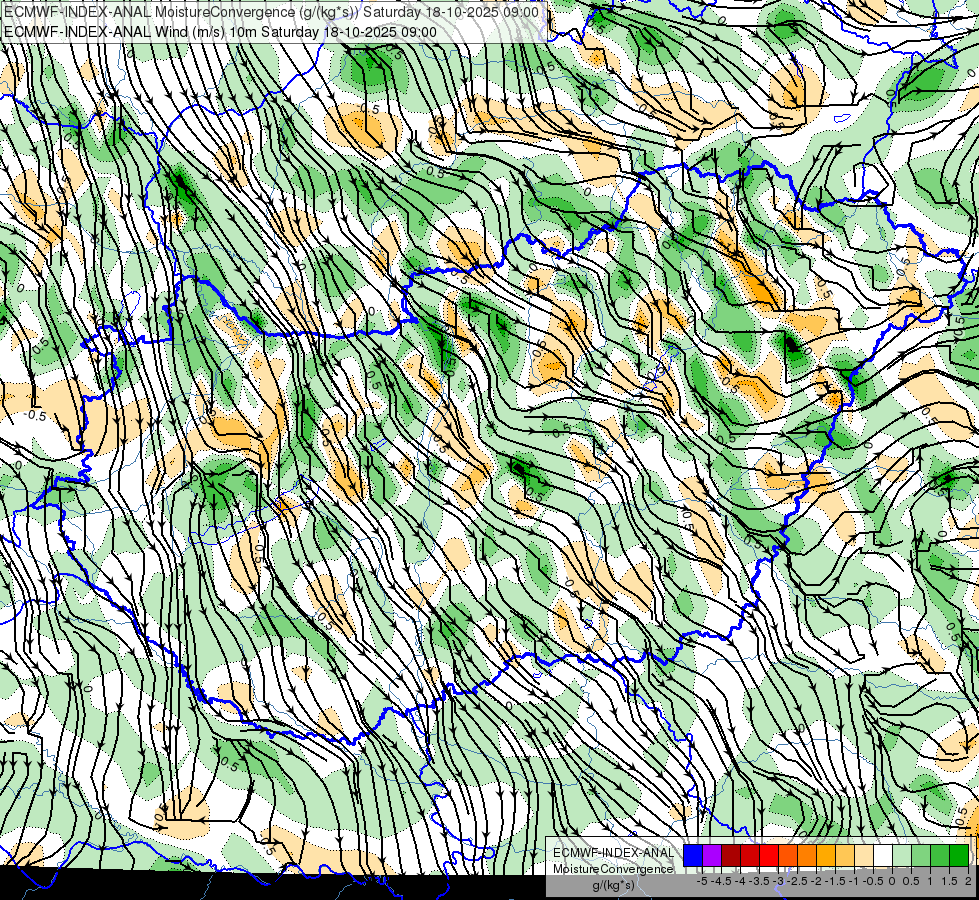Click the light orange legend swatch (-1.5 to -1)
This screenshot has width=979, height=900.
(845, 856)
